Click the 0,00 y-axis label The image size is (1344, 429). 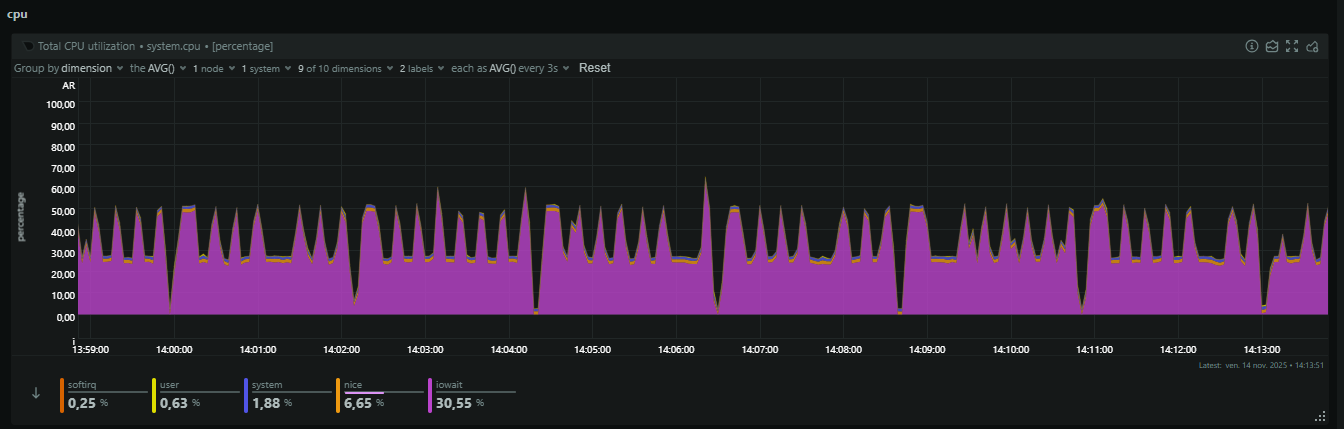tap(65, 317)
